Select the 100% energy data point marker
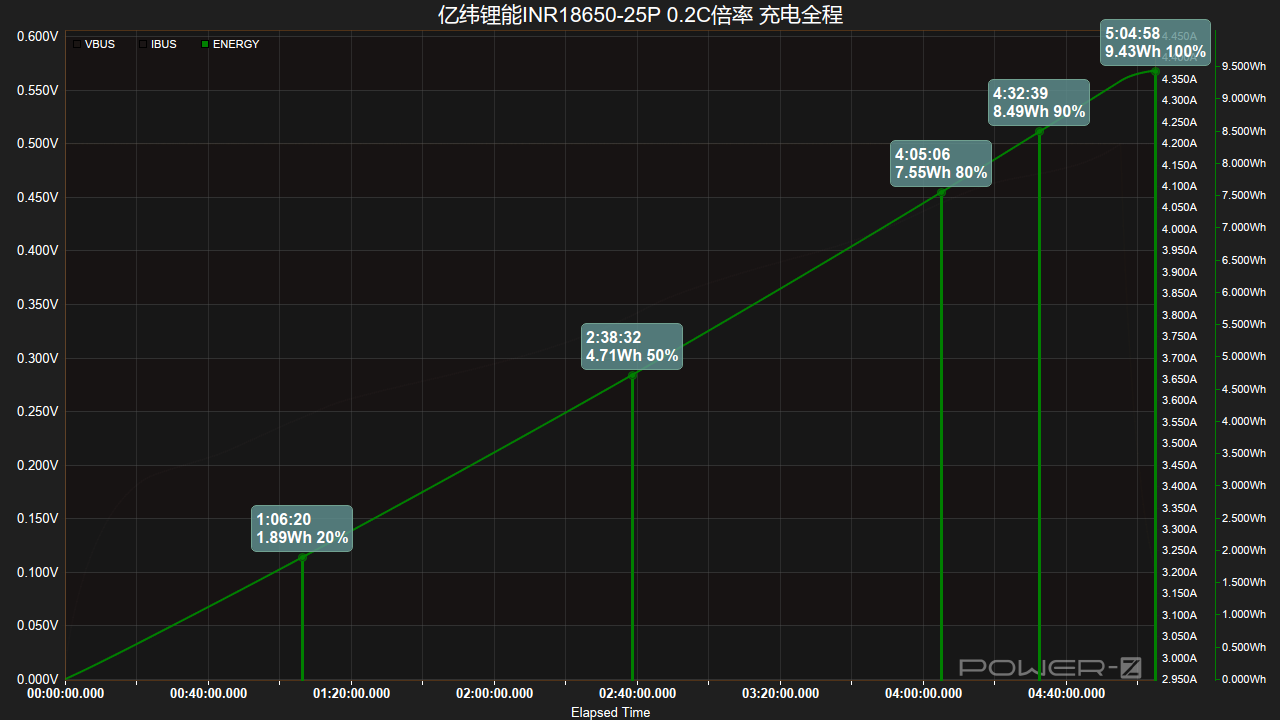The width and height of the screenshot is (1280, 720). (1155, 71)
